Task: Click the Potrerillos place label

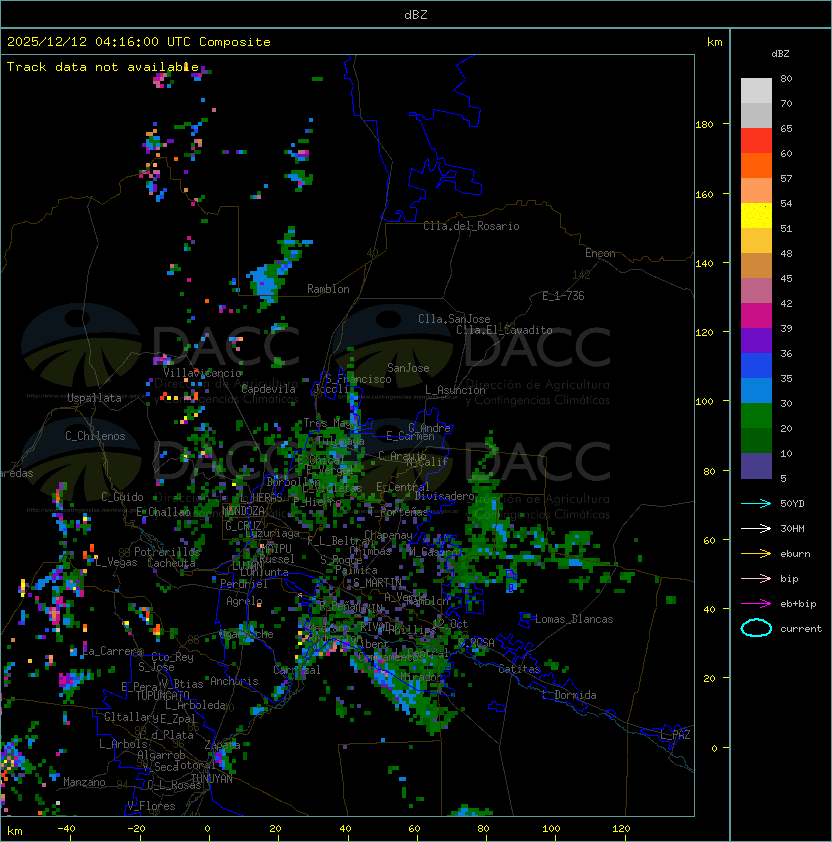Action: click(x=167, y=552)
